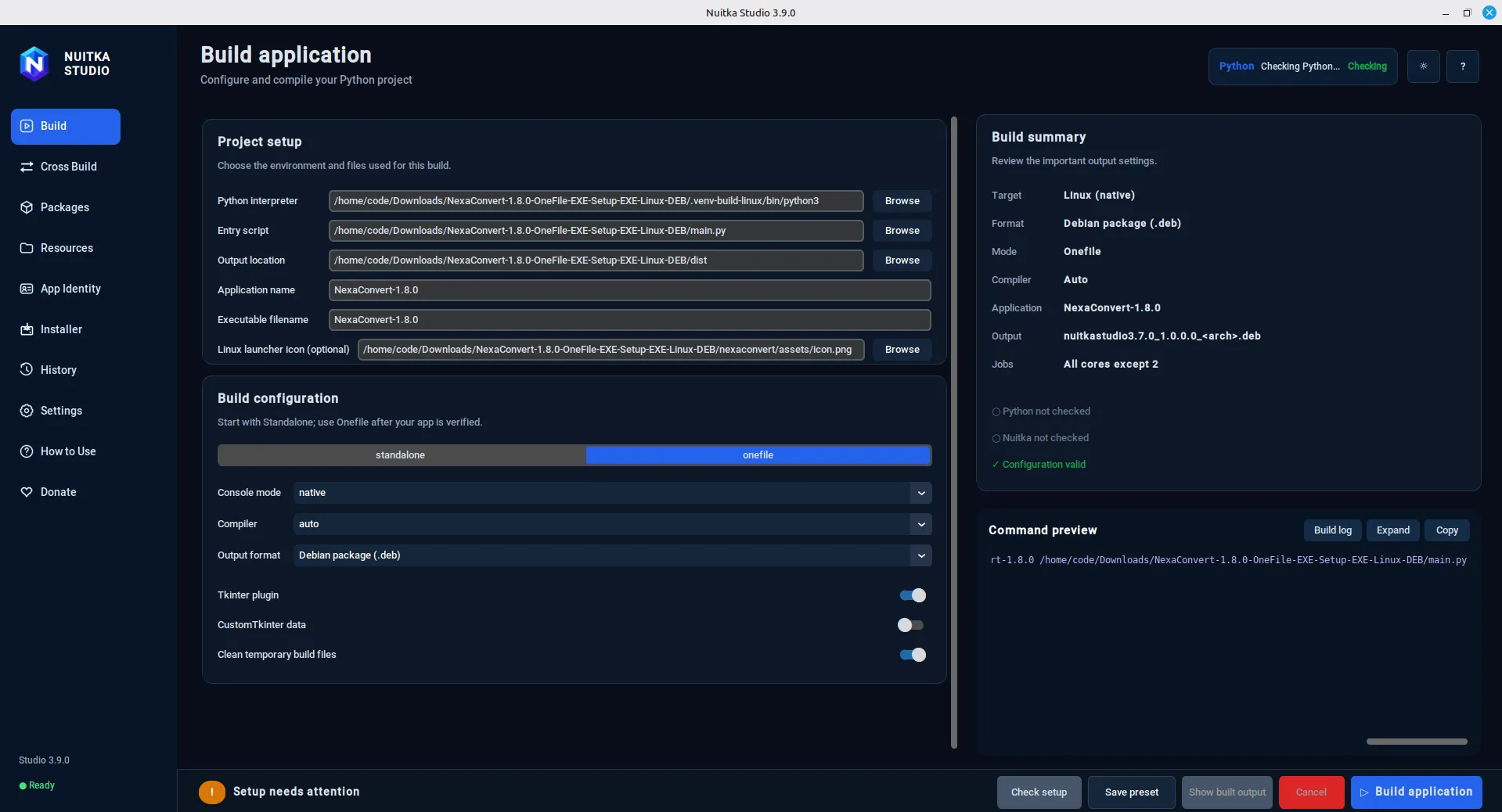Viewport: 1502px width, 812px height.
Task: Click the green Ready status dot
Action: click(x=23, y=785)
